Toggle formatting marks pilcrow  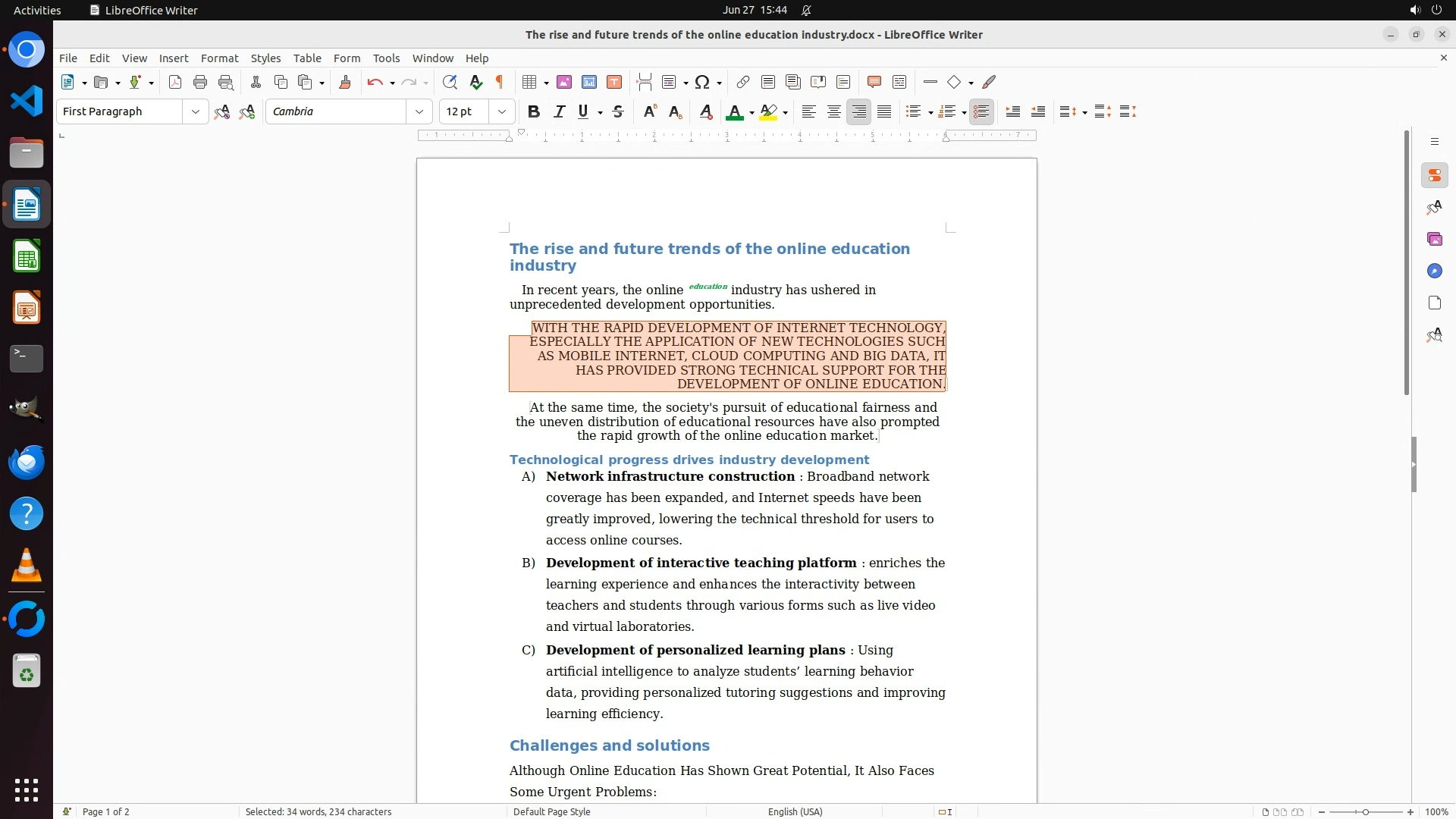click(500, 83)
